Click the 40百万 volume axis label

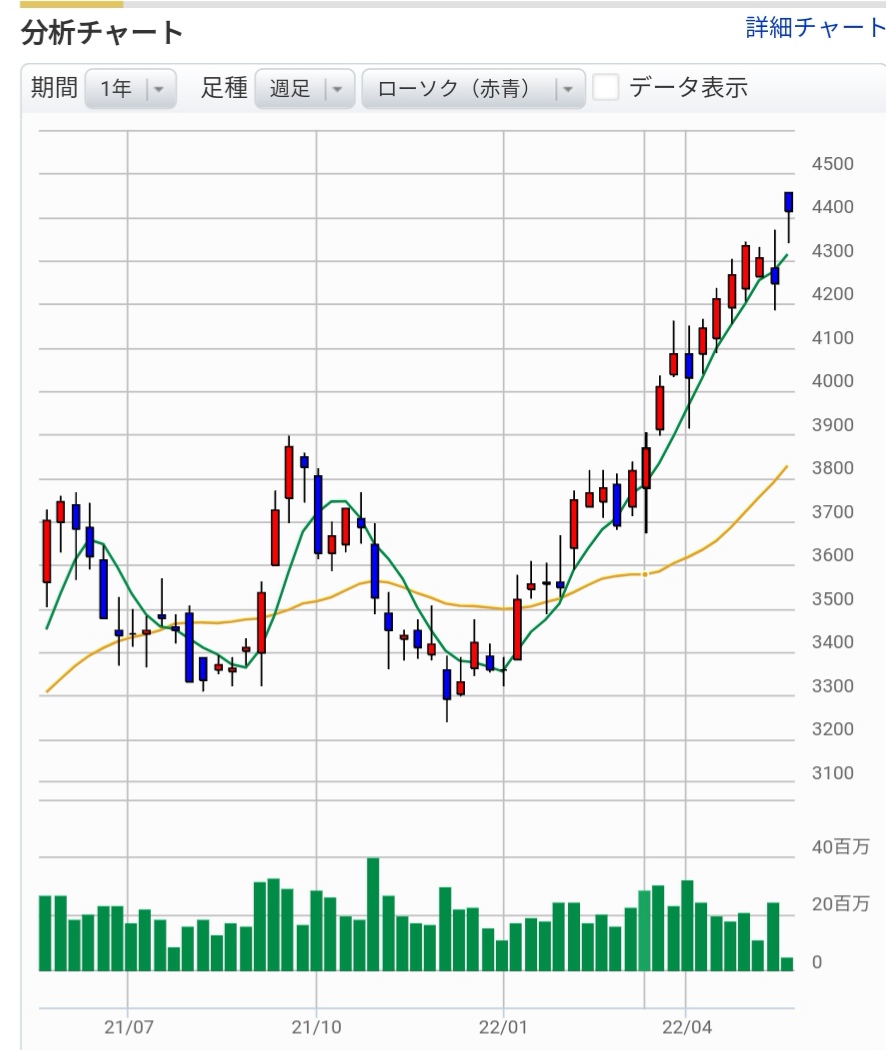tap(840, 847)
